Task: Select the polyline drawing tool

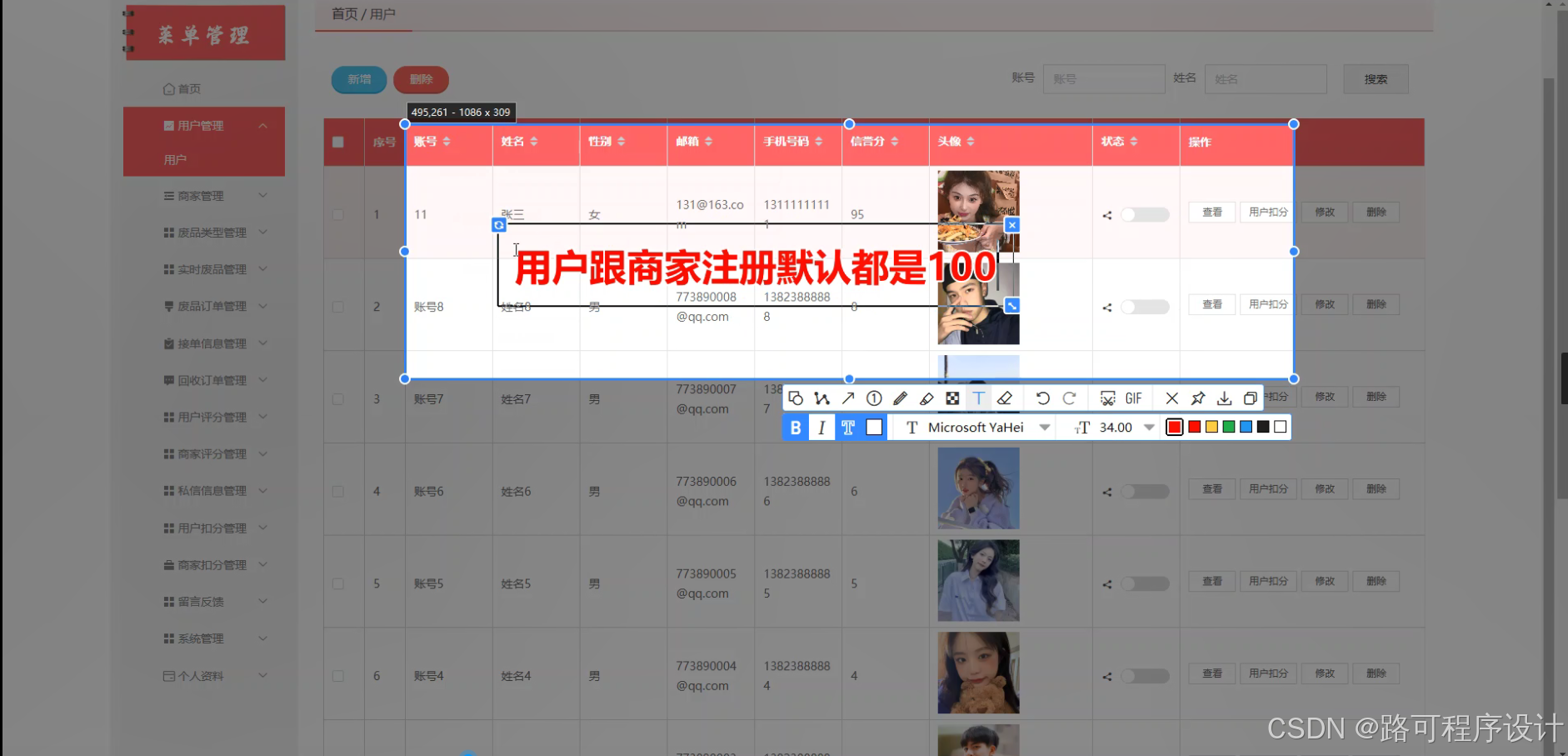Action: tap(821, 398)
